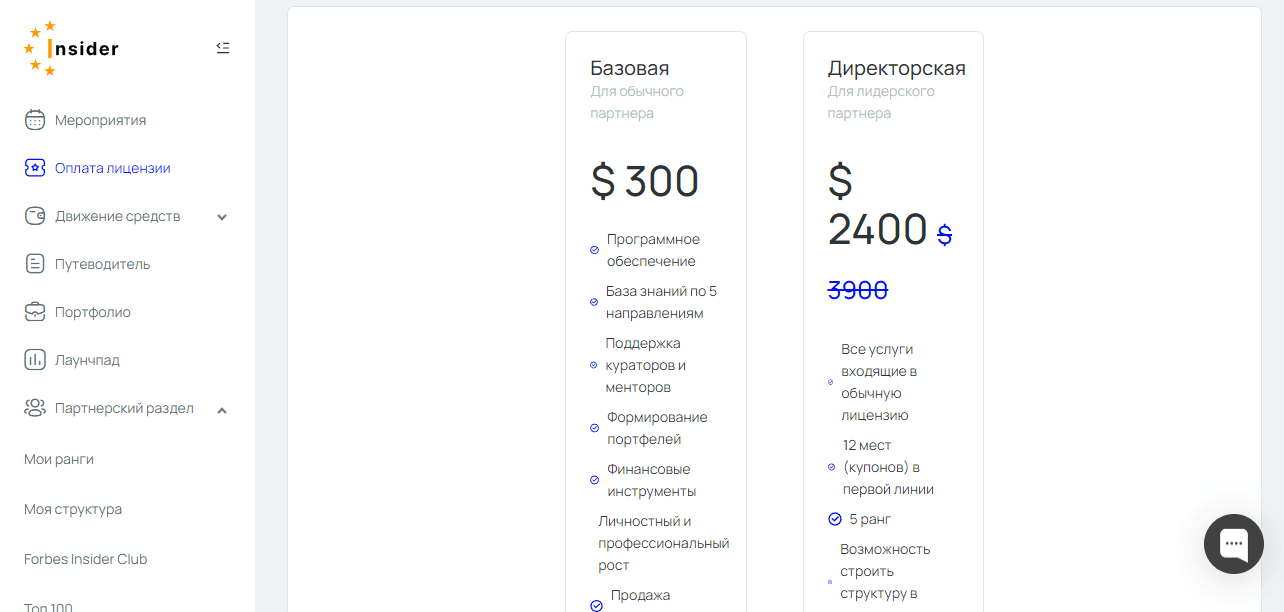1284x612 pixels.
Task: Click the Оплата лицензии license icon
Action: pos(34,167)
